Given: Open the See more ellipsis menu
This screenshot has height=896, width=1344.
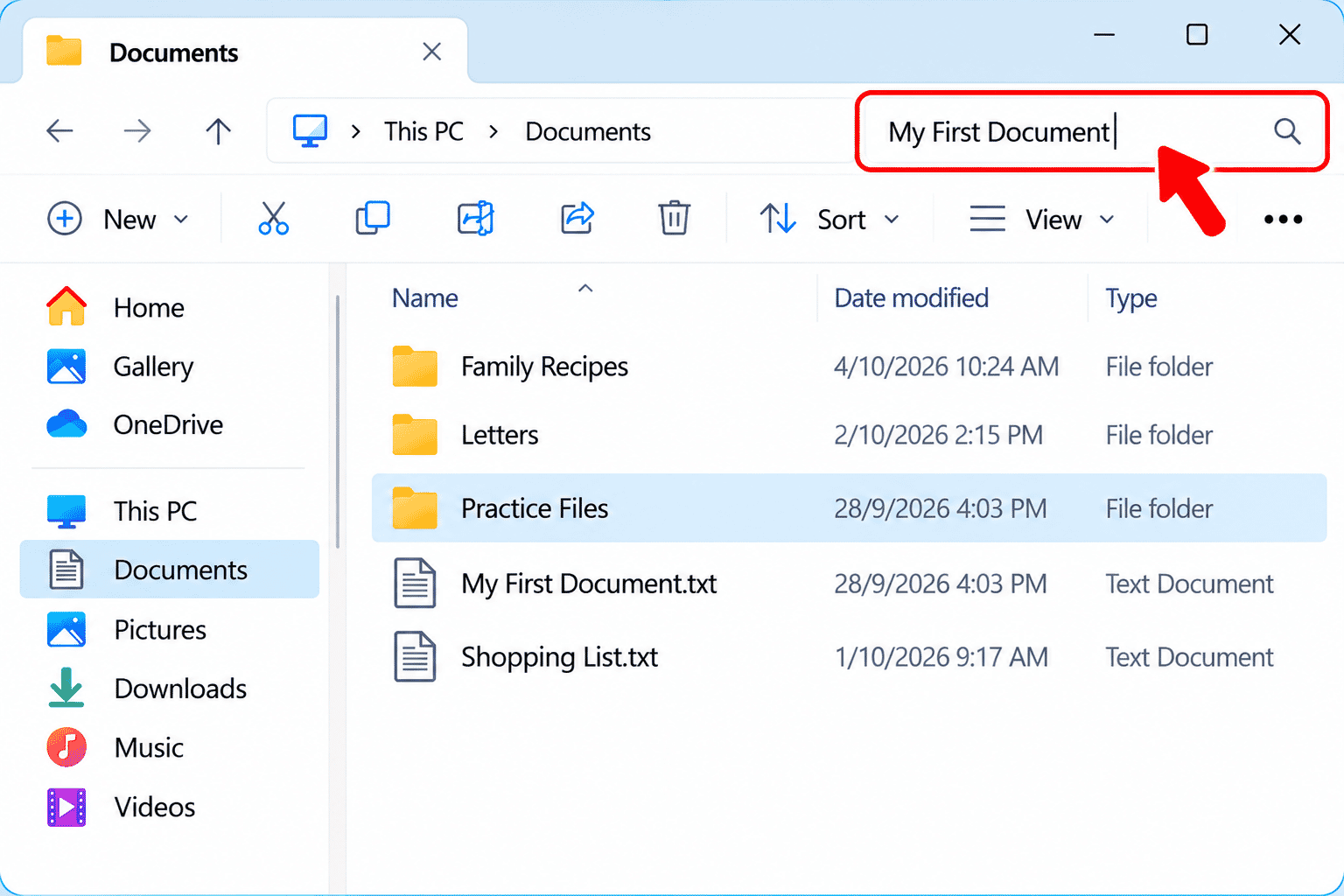Looking at the screenshot, I should pos(1283,219).
